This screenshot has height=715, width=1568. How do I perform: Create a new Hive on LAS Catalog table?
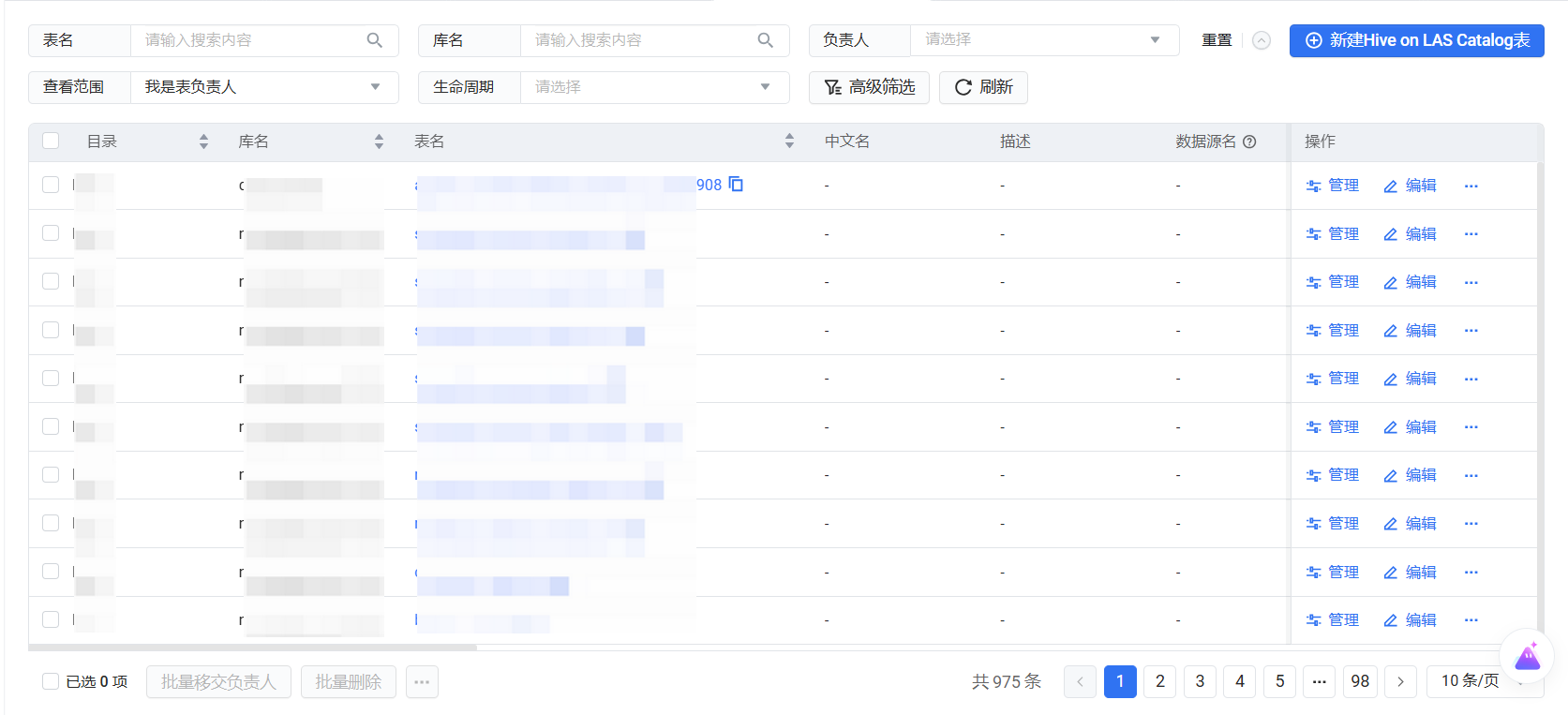[1416, 40]
